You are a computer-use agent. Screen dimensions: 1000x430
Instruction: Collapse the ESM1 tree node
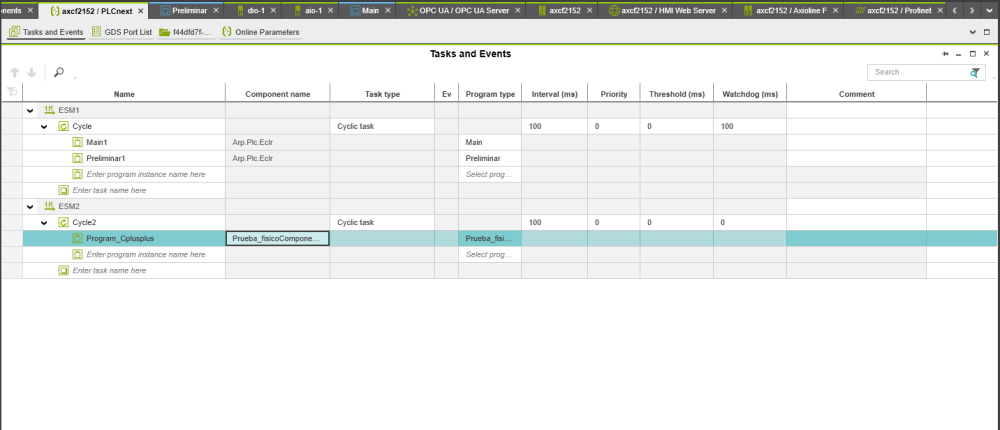point(30,110)
